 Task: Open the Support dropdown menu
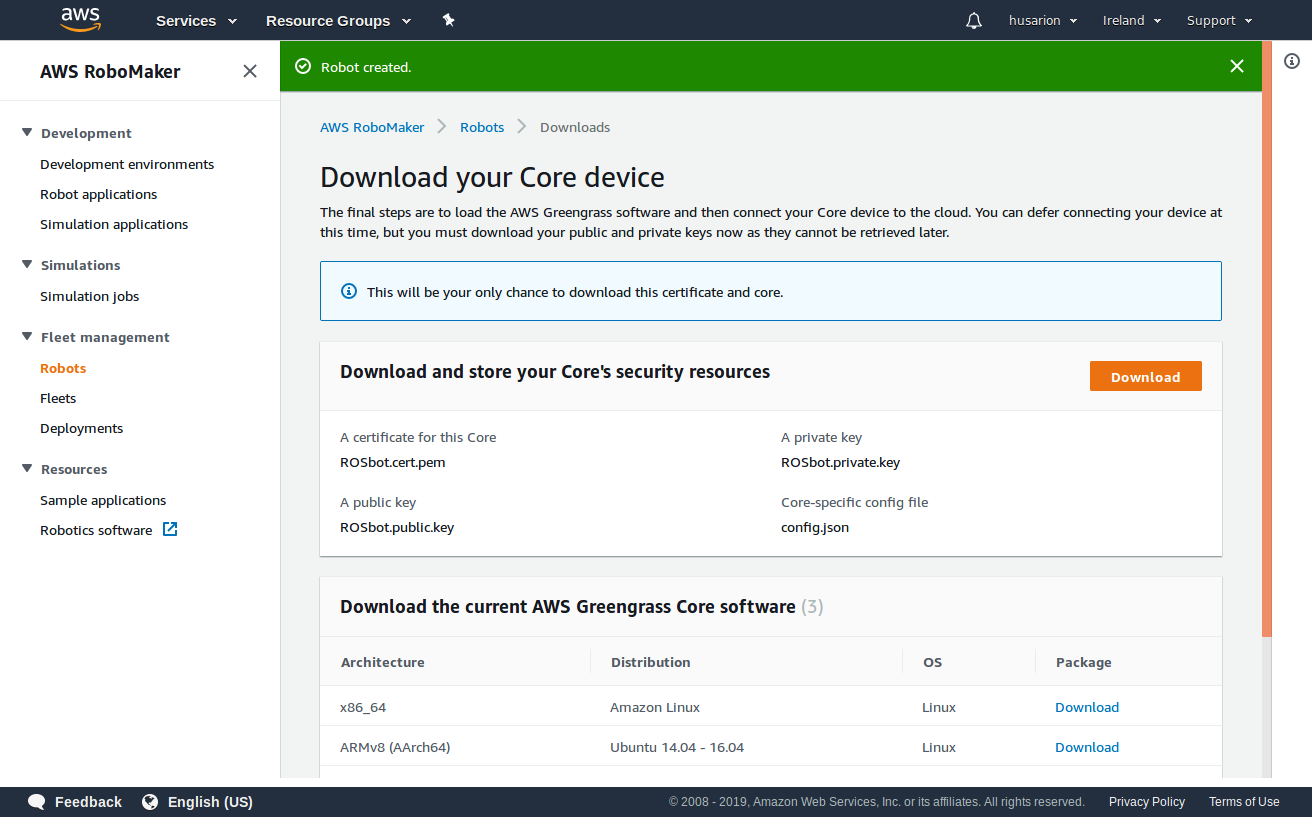pos(1220,20)
